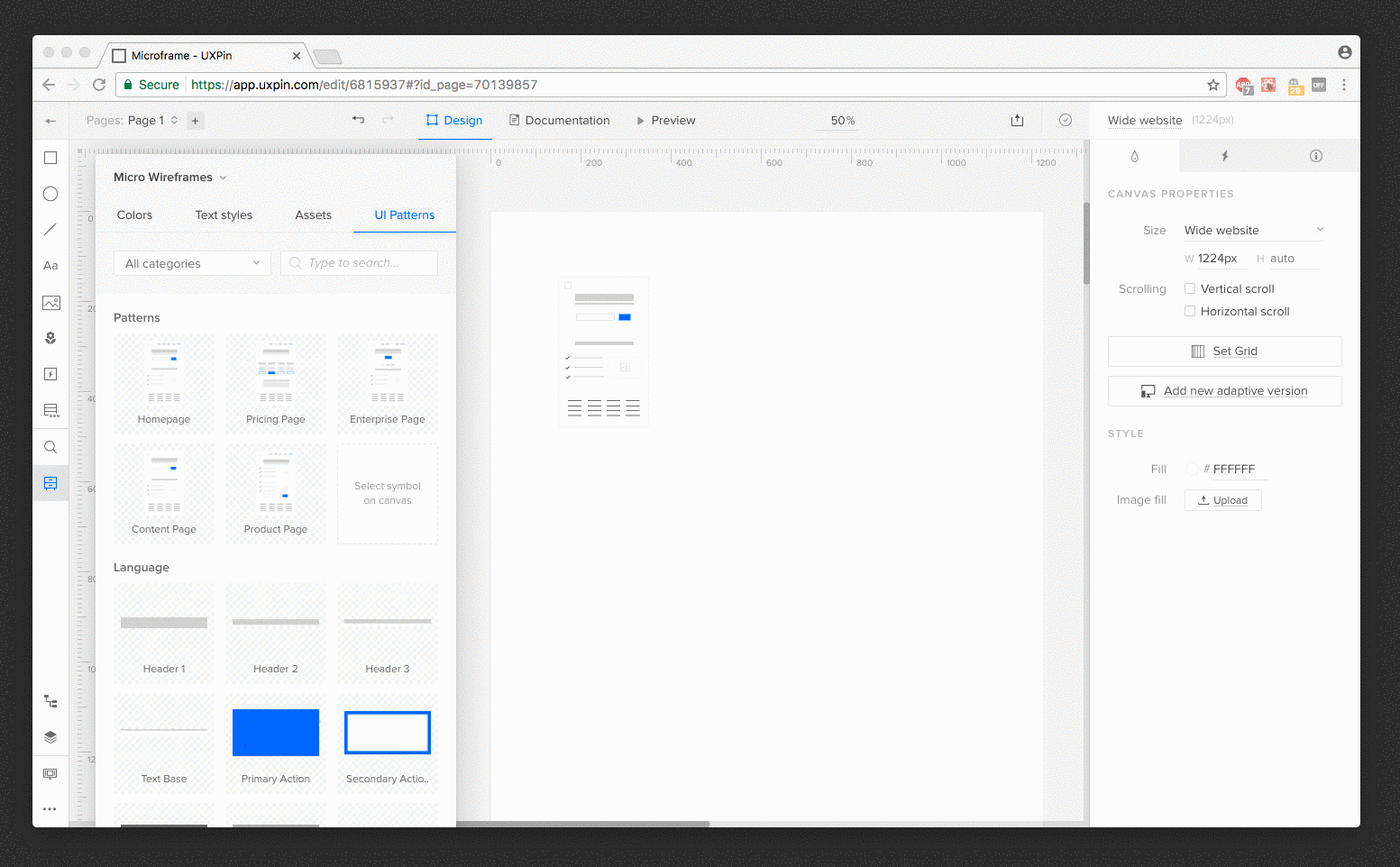
Task: Click the Set Grid button
Action: 1224,351
